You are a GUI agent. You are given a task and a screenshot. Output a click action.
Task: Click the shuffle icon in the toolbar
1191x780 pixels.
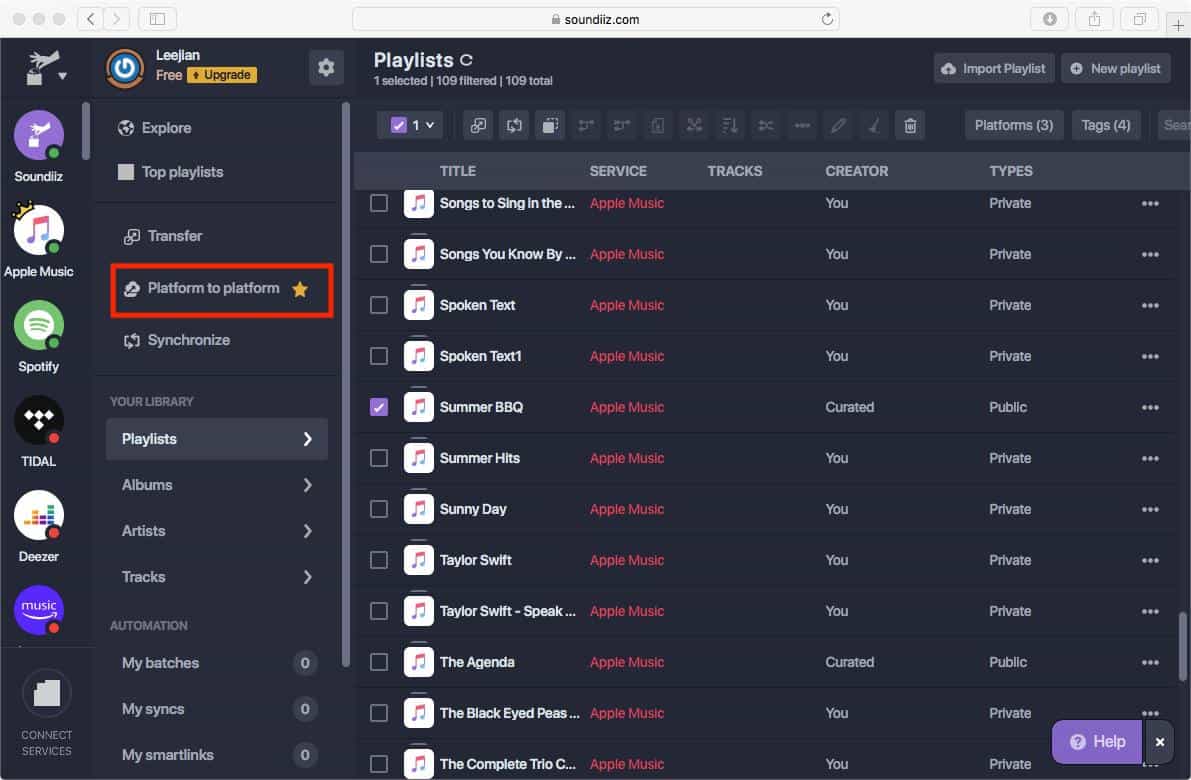click(694, 125)
